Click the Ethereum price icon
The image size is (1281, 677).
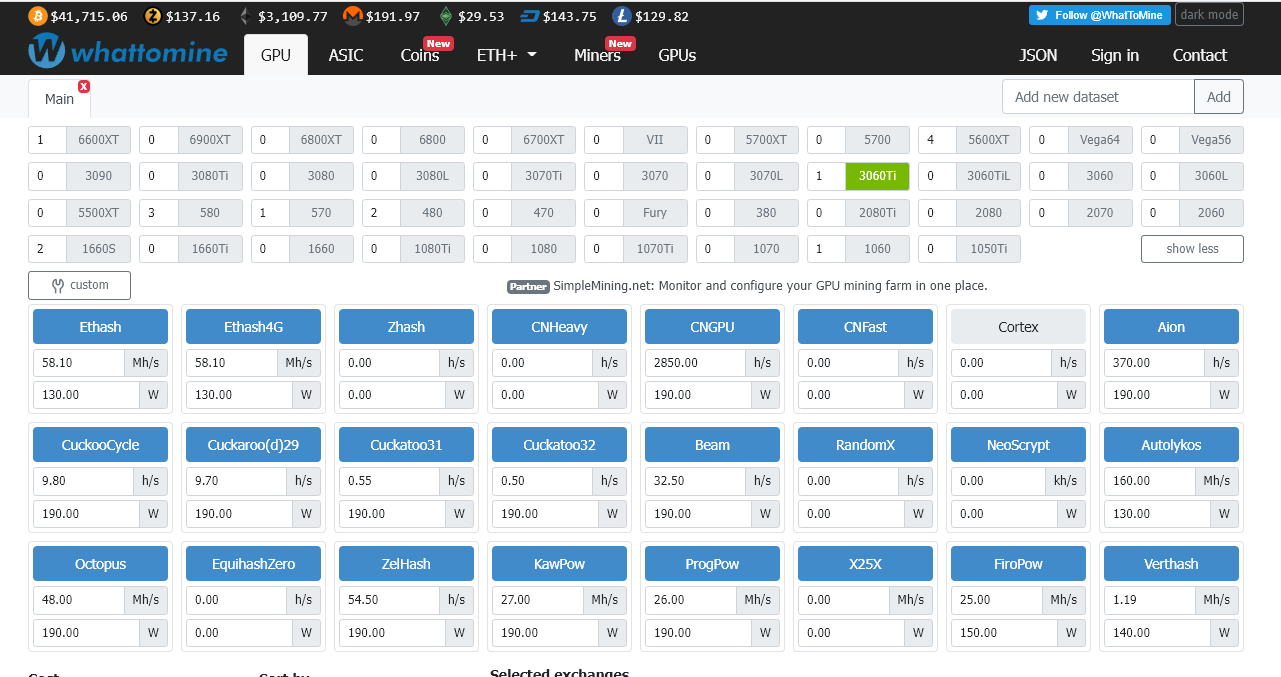pyautogui.click(x=247, y=16)
